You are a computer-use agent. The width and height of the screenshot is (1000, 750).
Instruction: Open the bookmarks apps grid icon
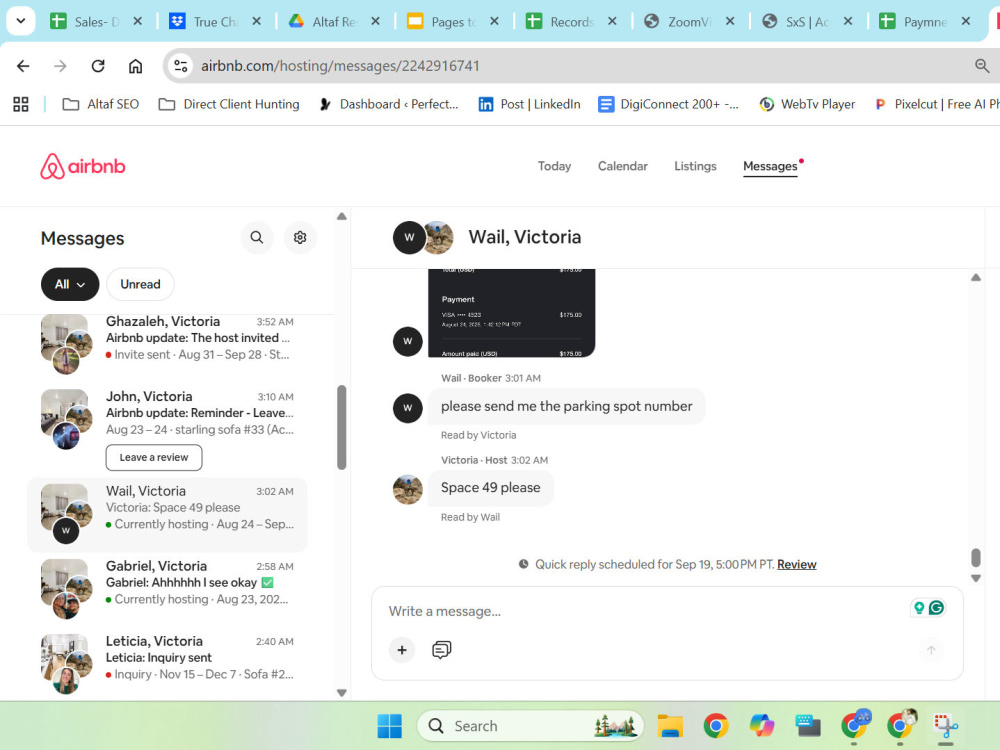[x=21, y=104]
